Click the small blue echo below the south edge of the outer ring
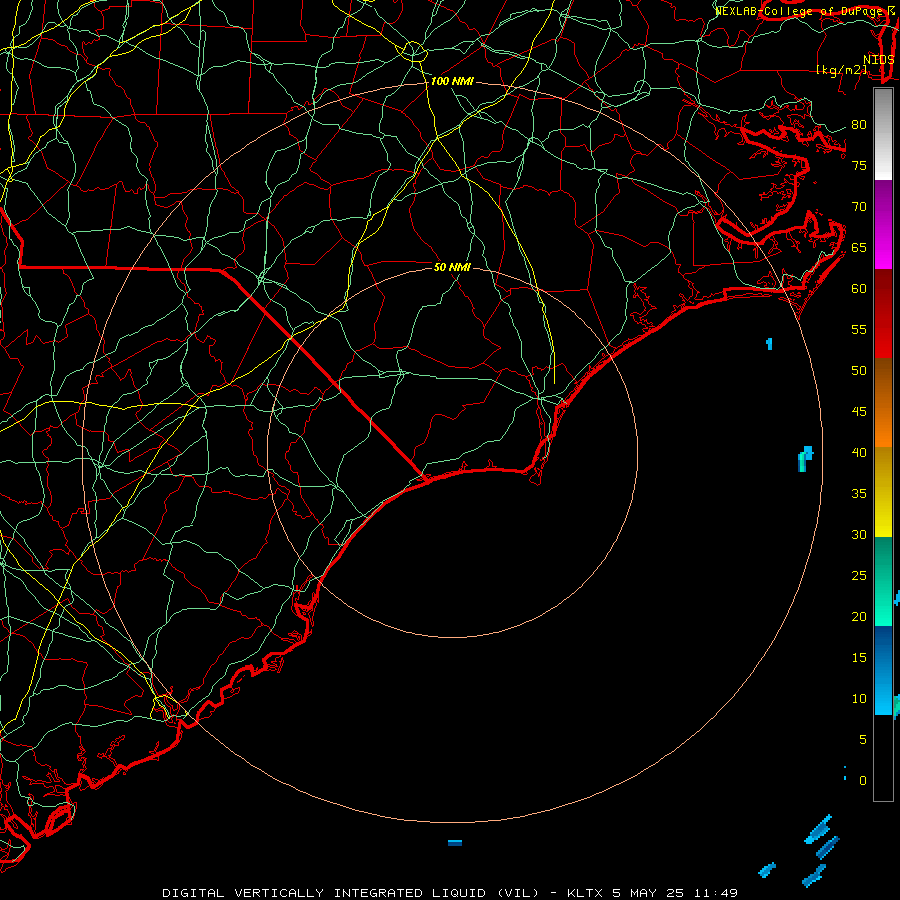The image size is (900, 900). coord(455,843)
